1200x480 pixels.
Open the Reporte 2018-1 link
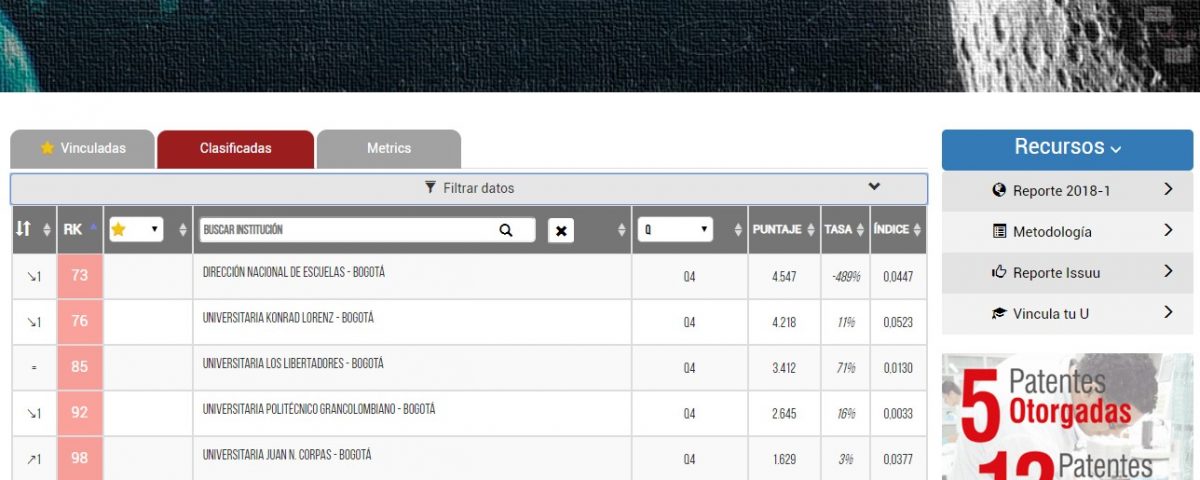(1061, 190)
